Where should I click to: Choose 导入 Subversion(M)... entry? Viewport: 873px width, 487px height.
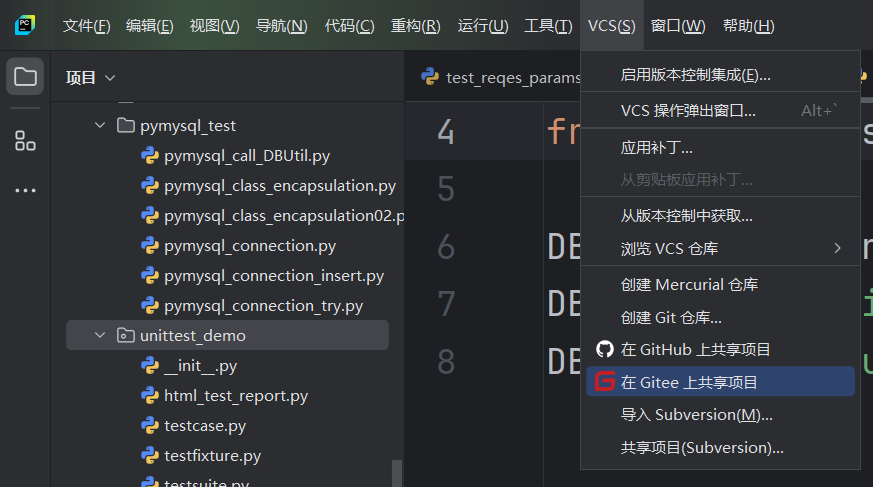click(720, 415)
